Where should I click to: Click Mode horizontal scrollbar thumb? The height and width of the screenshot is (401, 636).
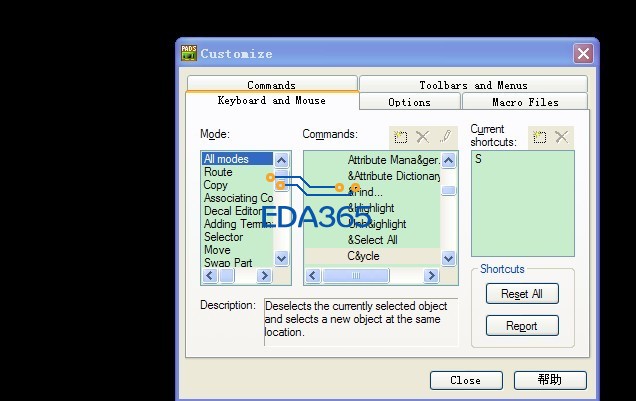pos(227,276)
